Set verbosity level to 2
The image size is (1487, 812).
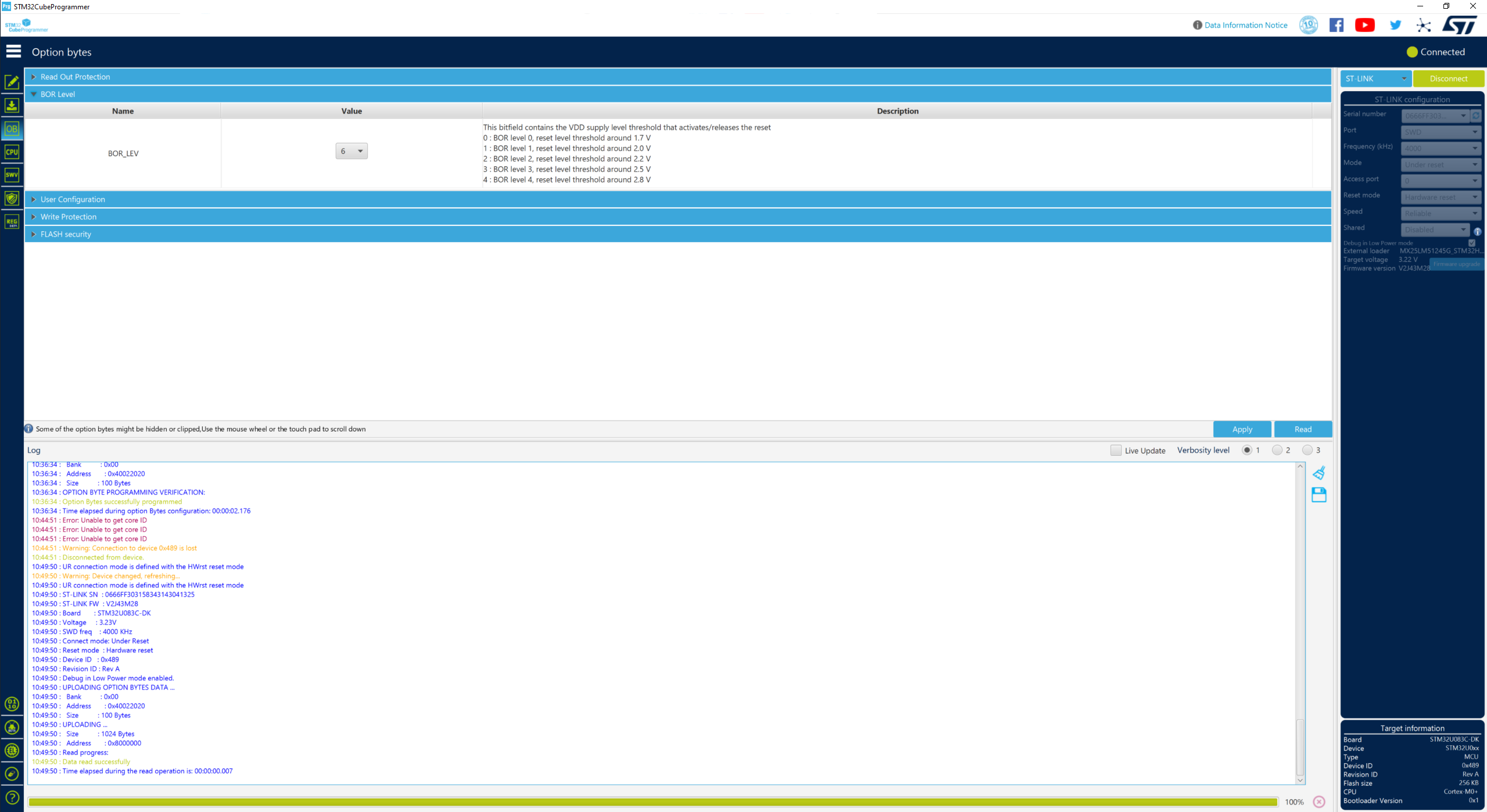pos(1277,450)
